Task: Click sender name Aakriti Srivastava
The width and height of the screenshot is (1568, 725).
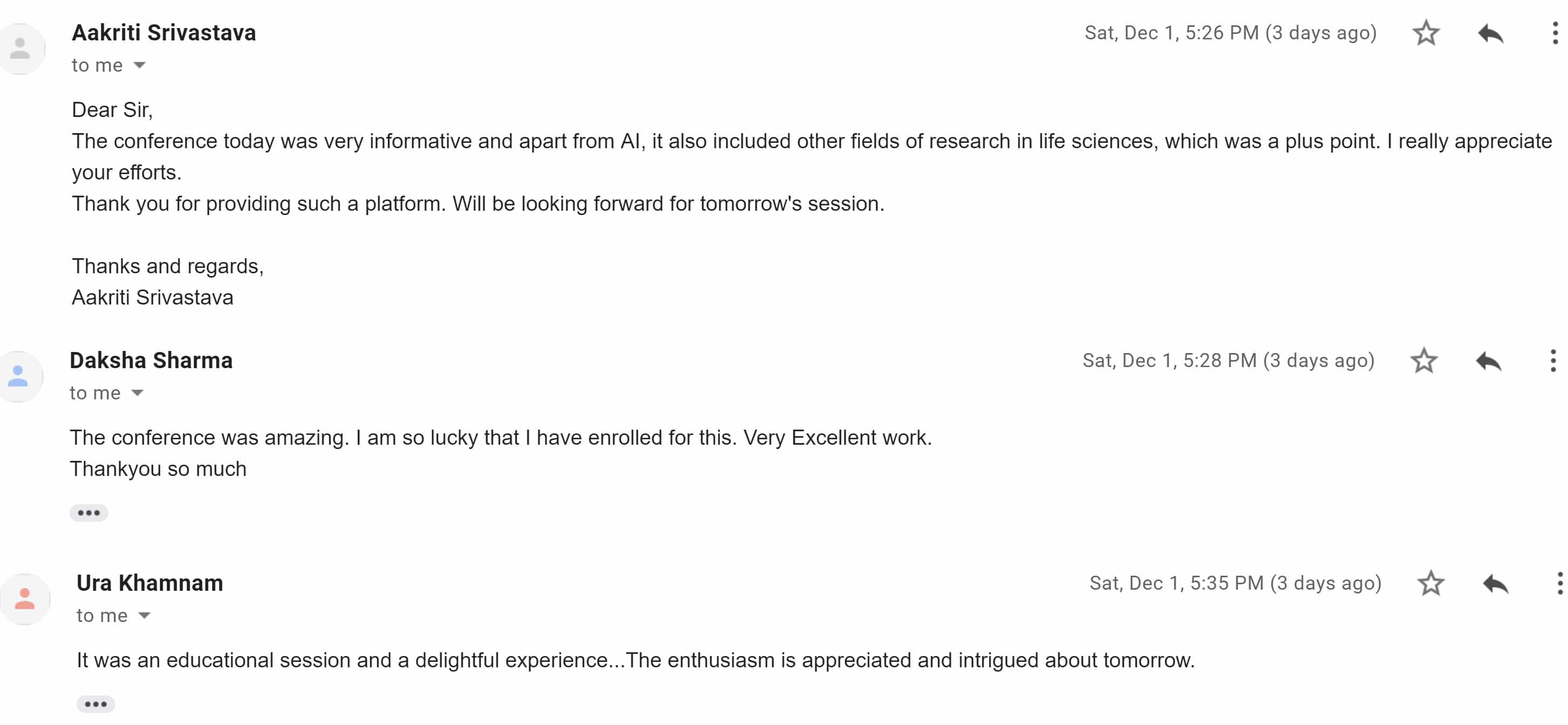Action: pos(164,32)
